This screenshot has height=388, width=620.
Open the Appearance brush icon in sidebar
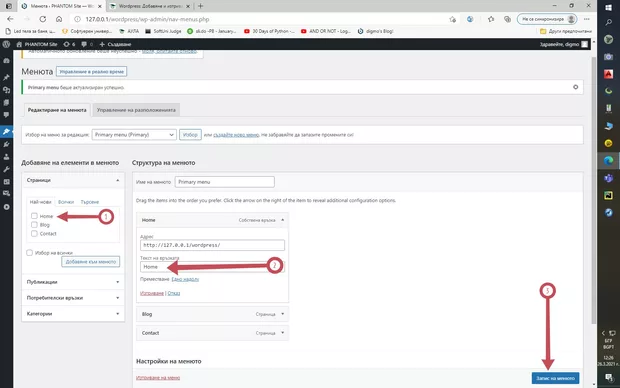click(6, 131)
